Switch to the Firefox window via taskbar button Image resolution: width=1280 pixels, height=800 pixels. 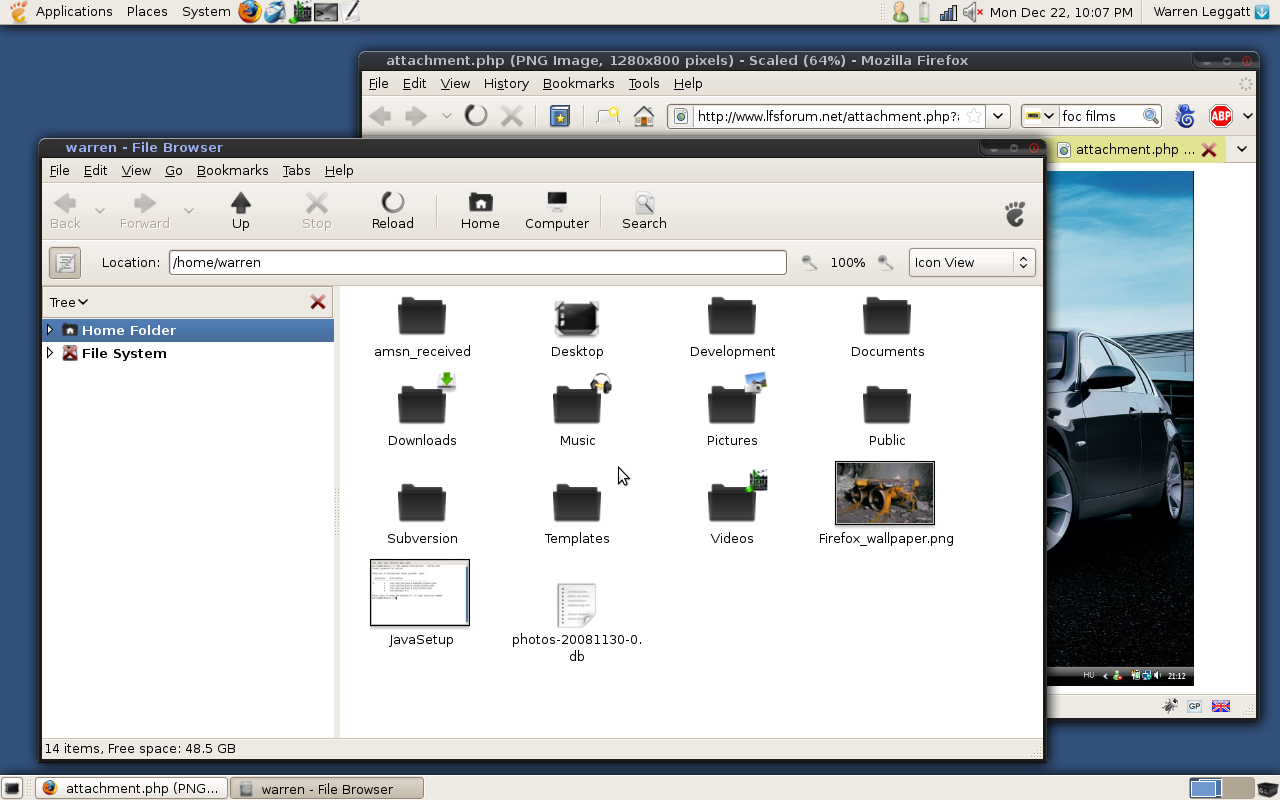point(132,788)
